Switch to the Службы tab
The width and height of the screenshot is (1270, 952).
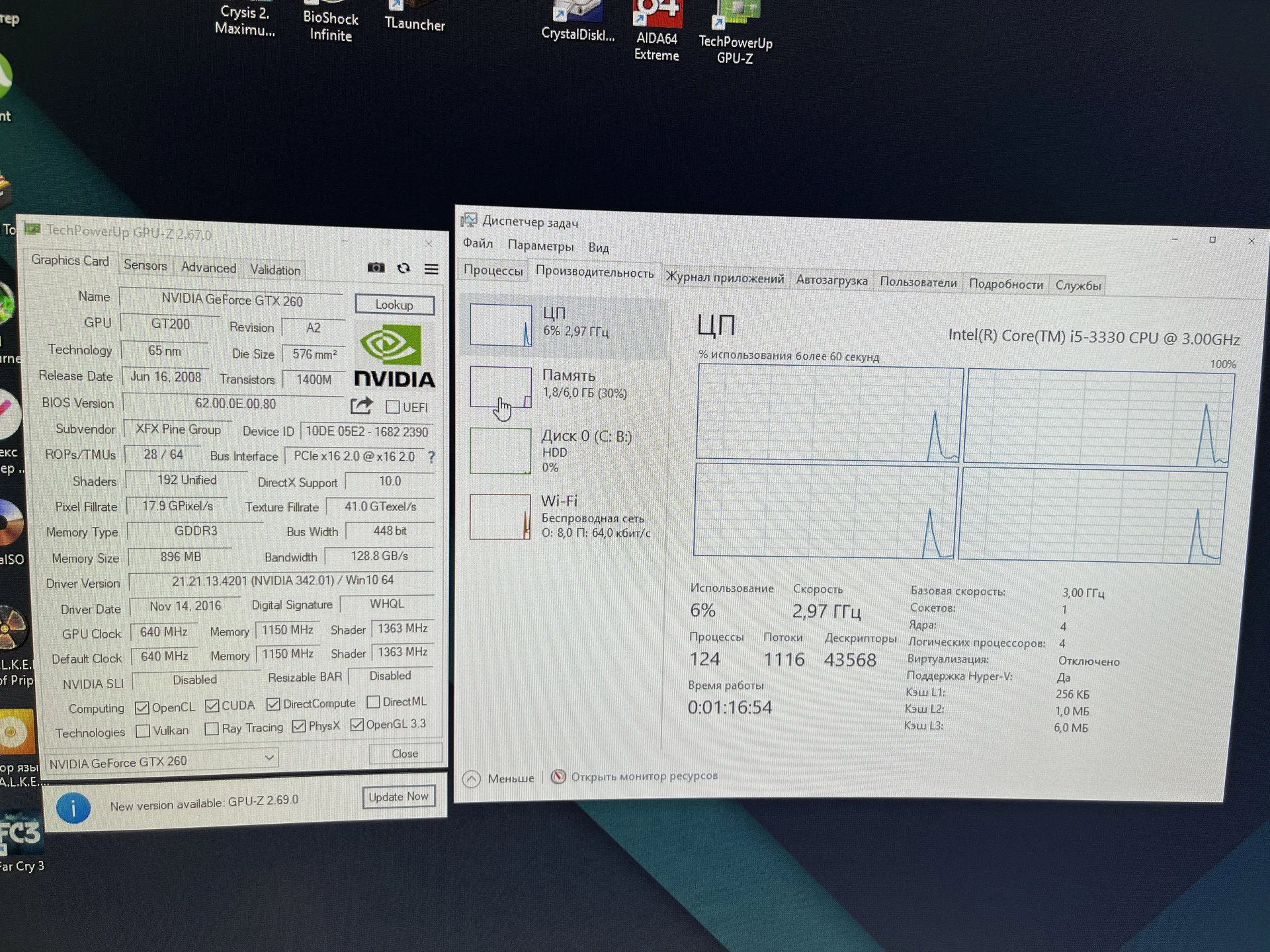[1078, 286]
